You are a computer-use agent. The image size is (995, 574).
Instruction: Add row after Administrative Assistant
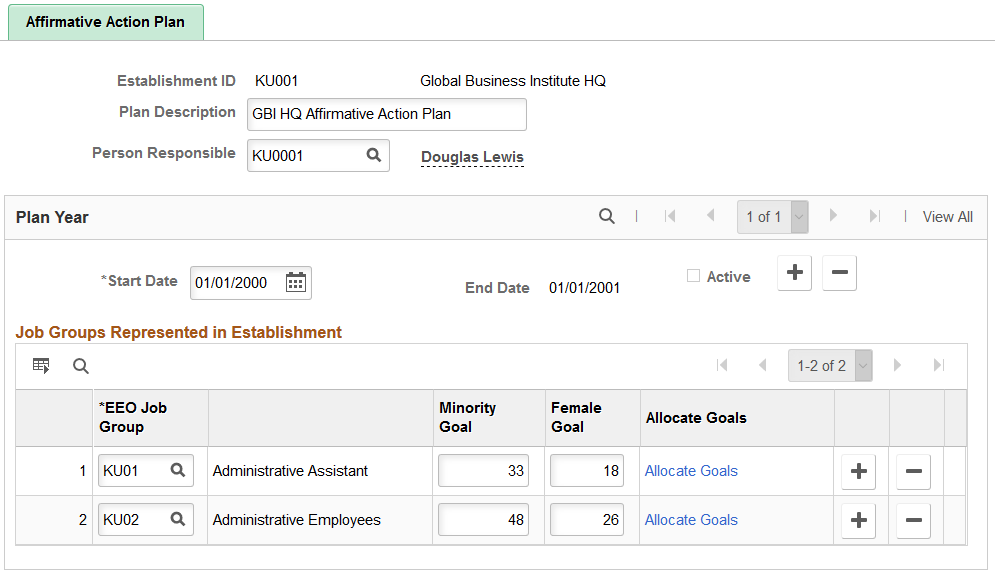(858, 472)
